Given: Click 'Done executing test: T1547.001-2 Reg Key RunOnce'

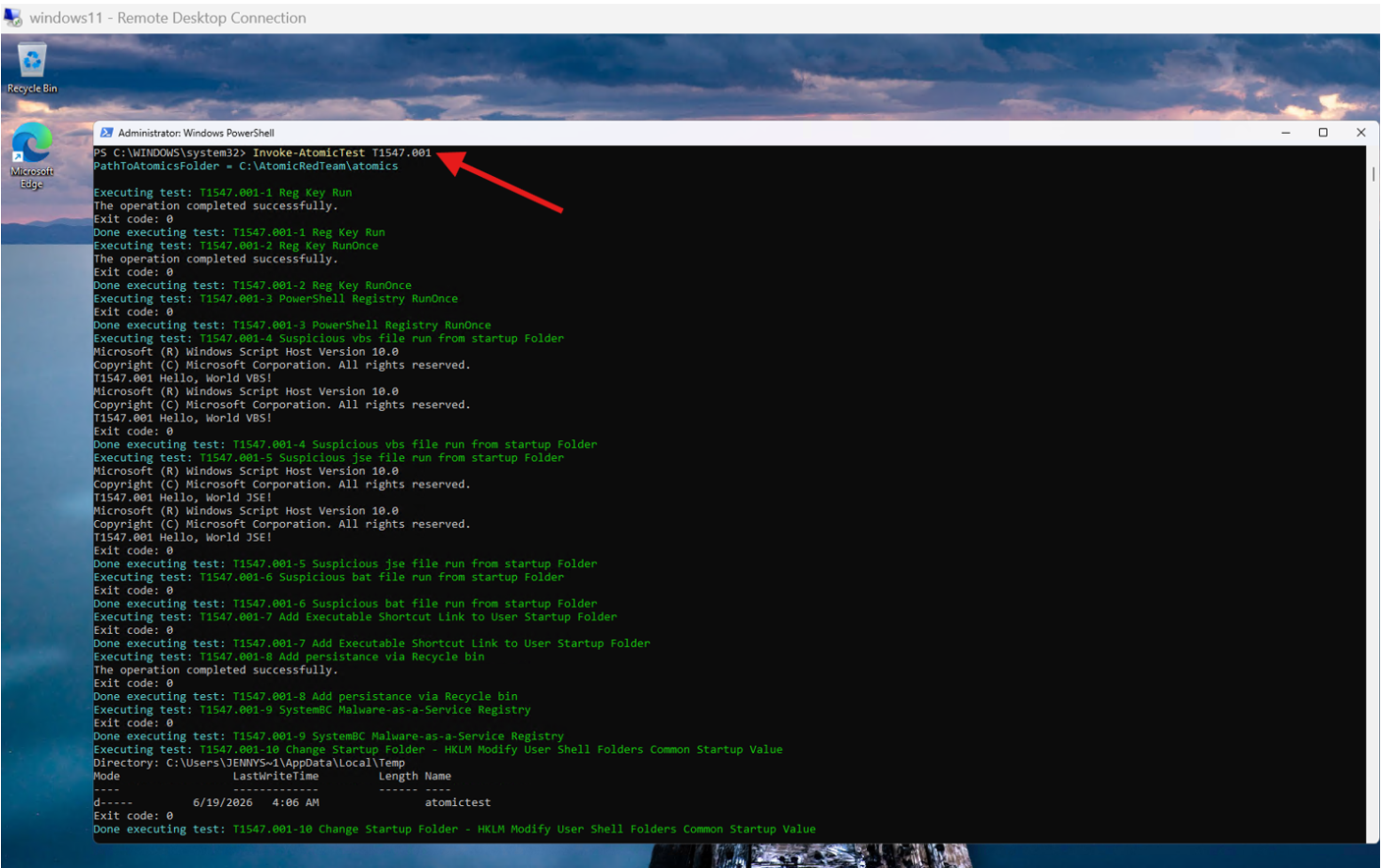Looking at the screenshot, I should [x=253, y=285].
